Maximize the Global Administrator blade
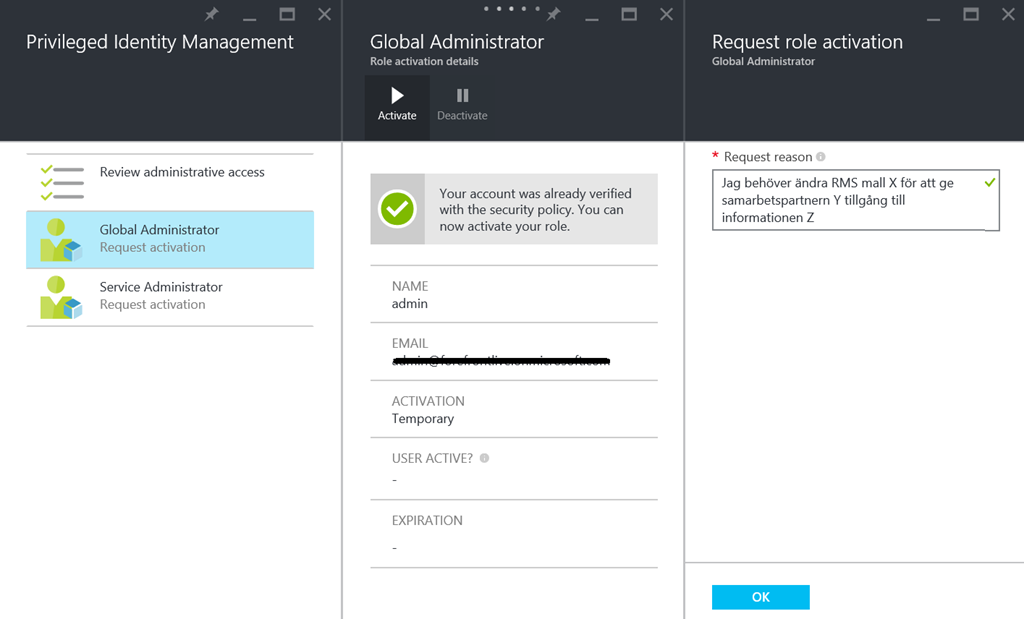 629,15
